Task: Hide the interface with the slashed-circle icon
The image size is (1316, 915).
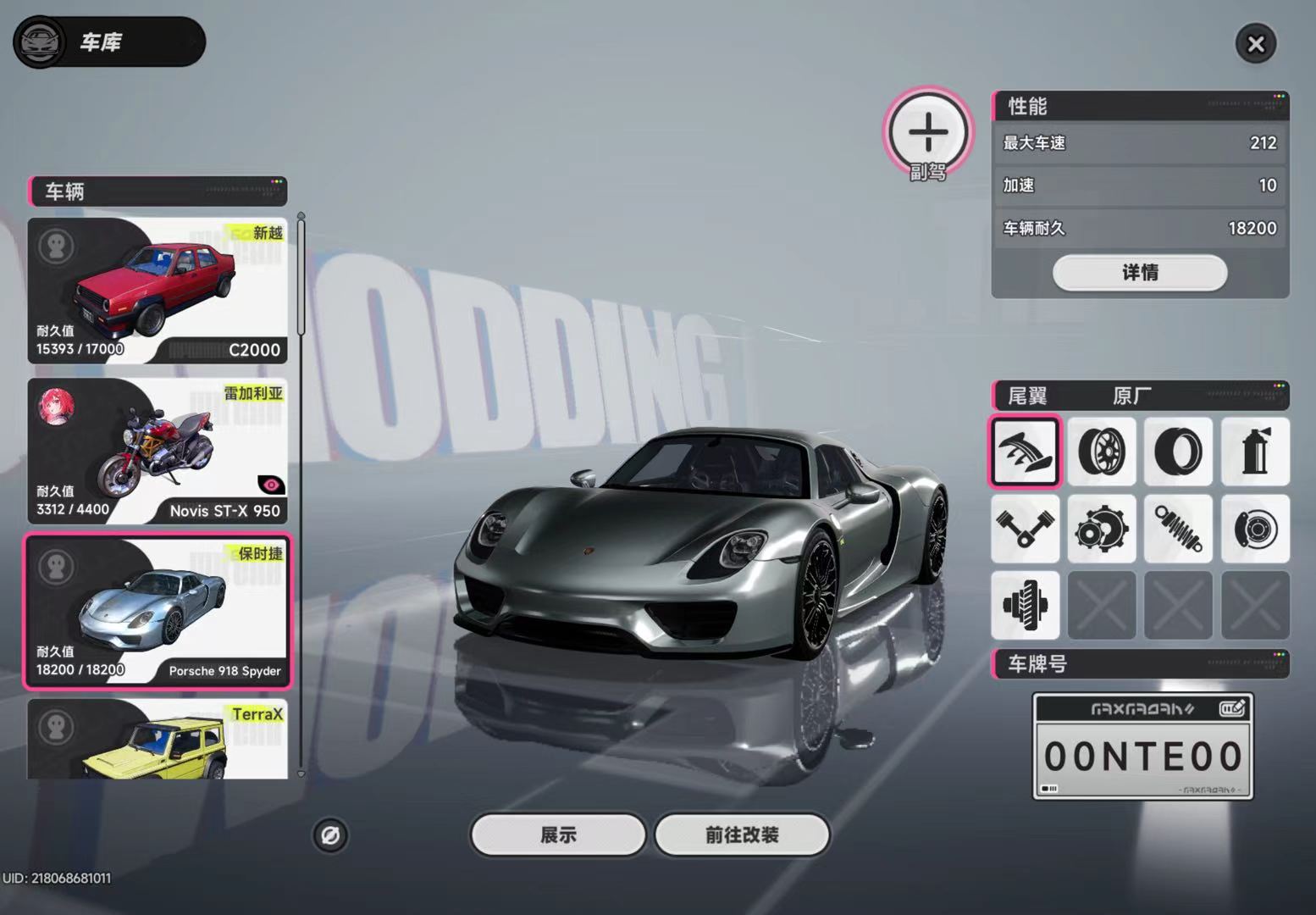Action: (330, 835)
